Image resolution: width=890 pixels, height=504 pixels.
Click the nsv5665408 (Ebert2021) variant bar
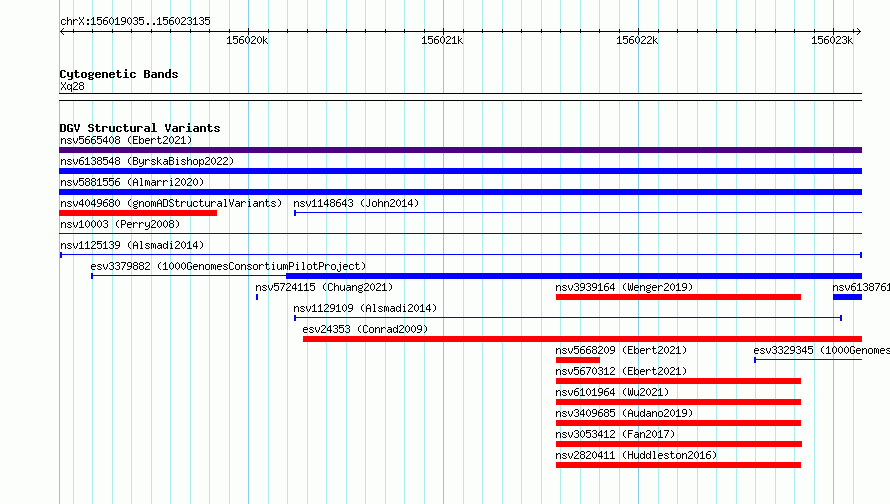[x=460, y=150]
